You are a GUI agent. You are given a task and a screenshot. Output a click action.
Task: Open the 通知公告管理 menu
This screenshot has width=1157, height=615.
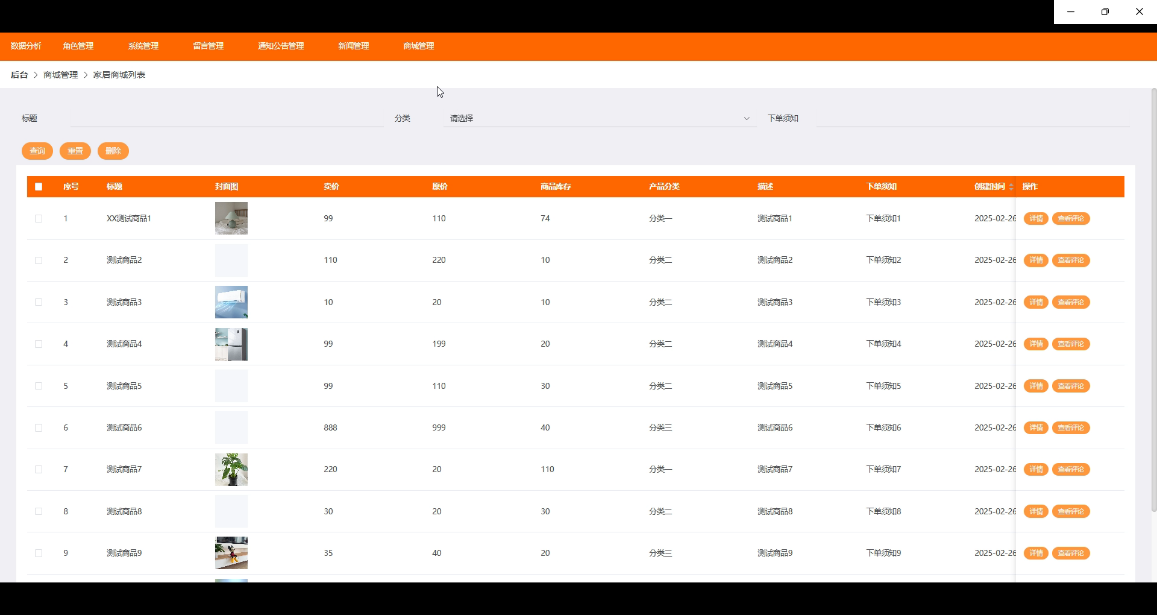281,46
